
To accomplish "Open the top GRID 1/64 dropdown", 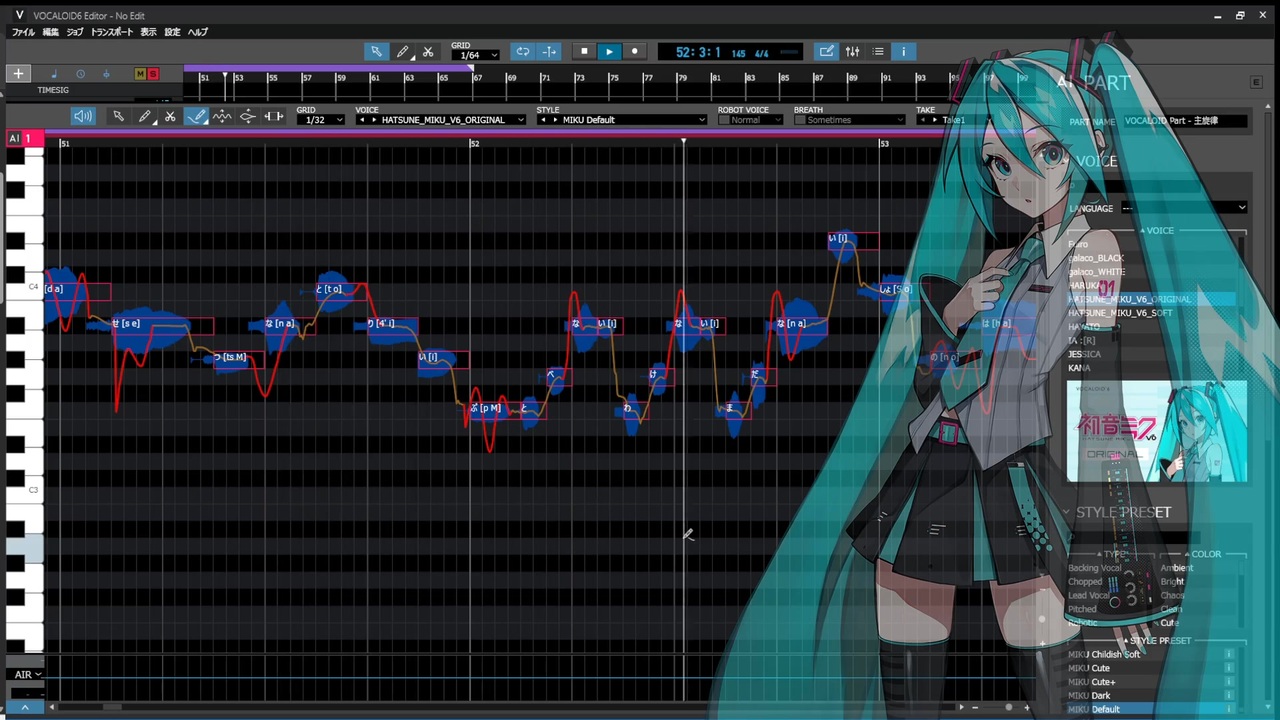I will (x=474, y=55).
